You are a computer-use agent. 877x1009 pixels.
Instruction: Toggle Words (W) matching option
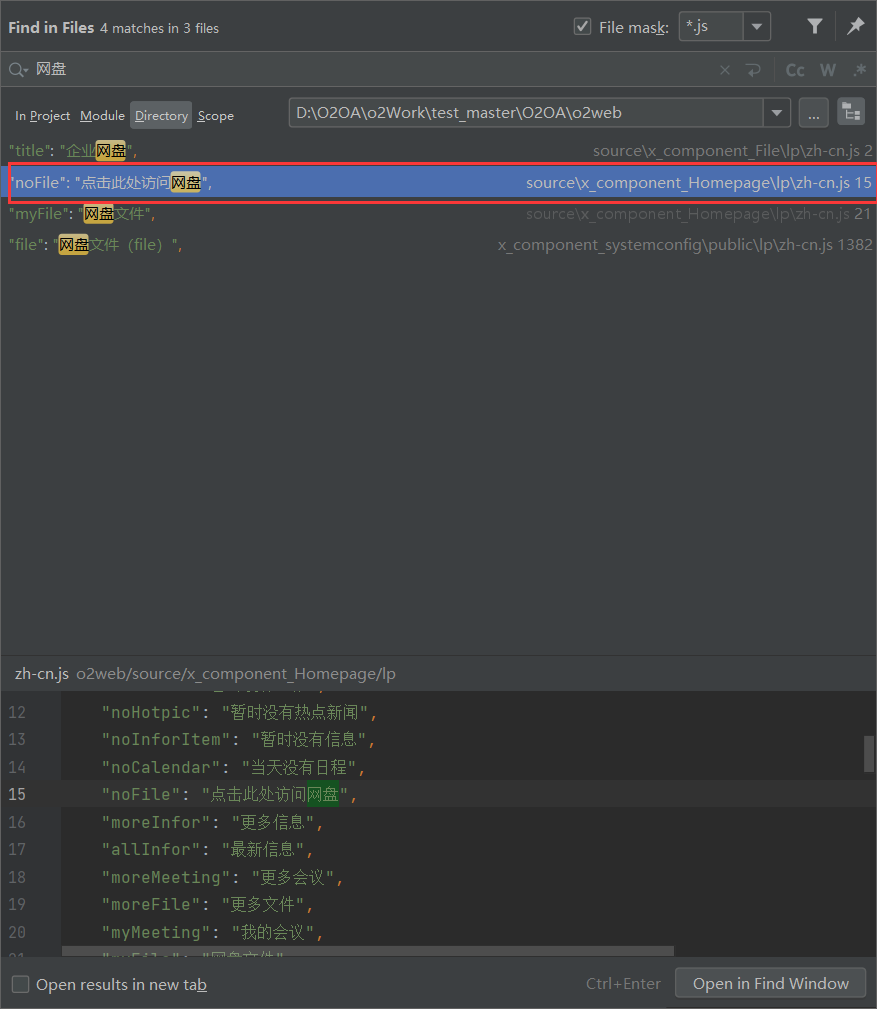click(x=828, y=70)
